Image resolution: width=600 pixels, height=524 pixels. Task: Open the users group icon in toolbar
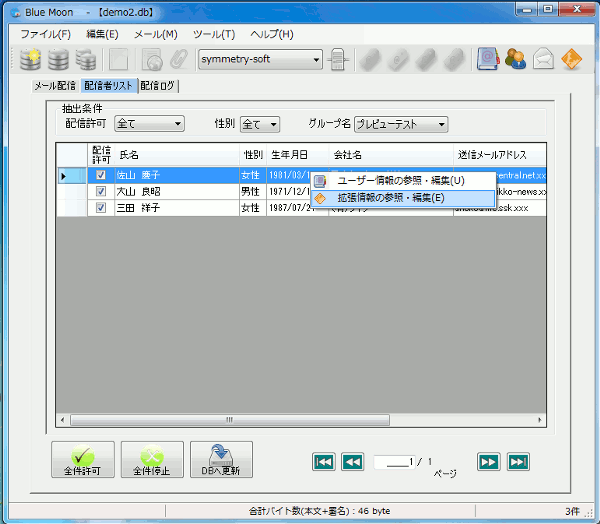[x=516, y=59]
